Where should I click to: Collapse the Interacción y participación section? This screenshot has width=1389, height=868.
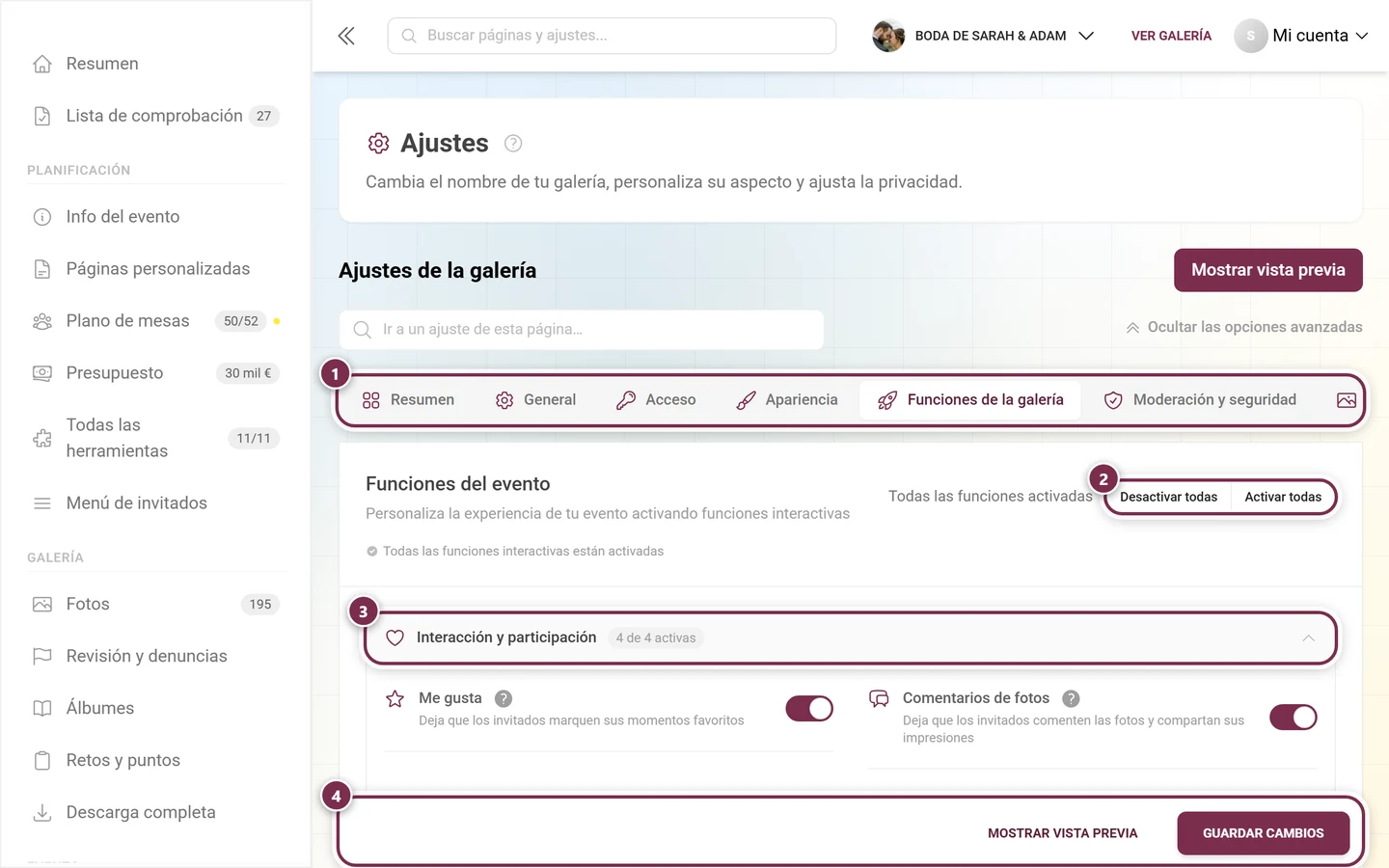(850, 637)
